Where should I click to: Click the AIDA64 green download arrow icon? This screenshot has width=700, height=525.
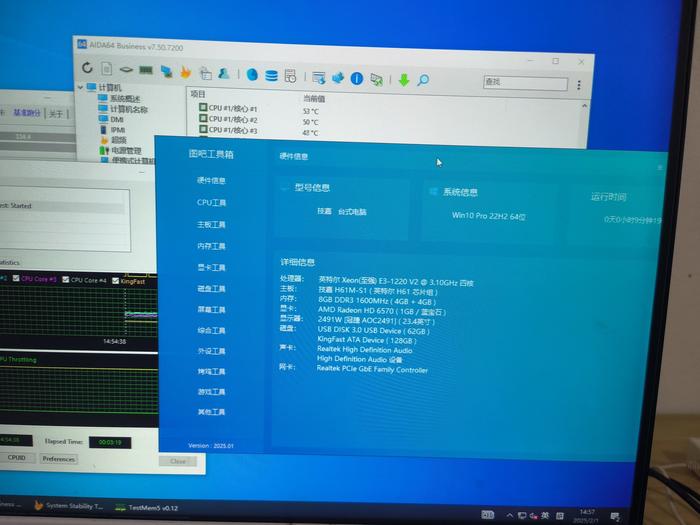(404, 80)
